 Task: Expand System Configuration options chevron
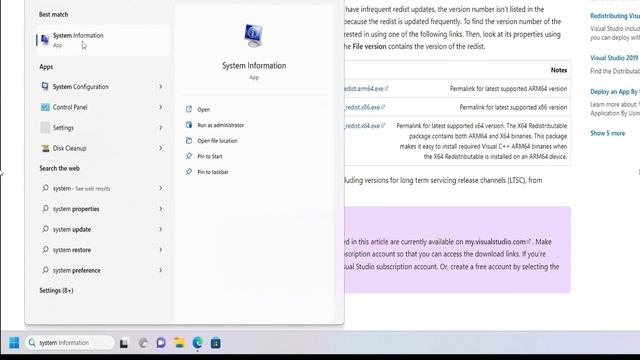tap(160, 87)
